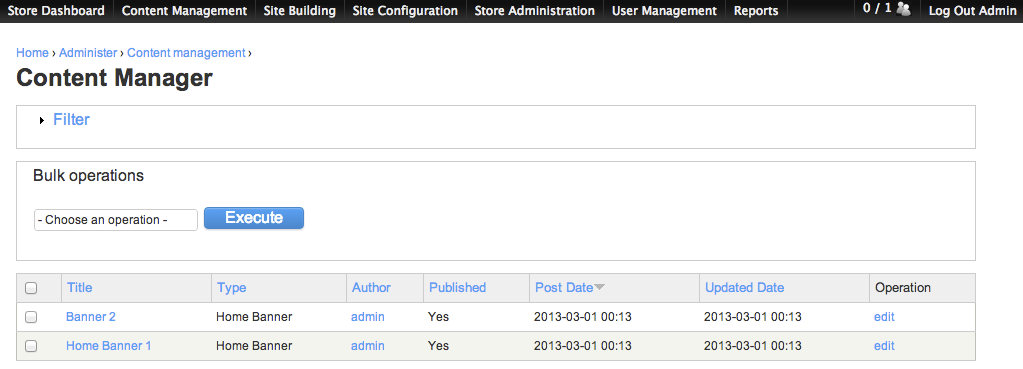This screenshot has height=369, width=1023.
Task: Open User Management menu
Action: coord(664,11)
